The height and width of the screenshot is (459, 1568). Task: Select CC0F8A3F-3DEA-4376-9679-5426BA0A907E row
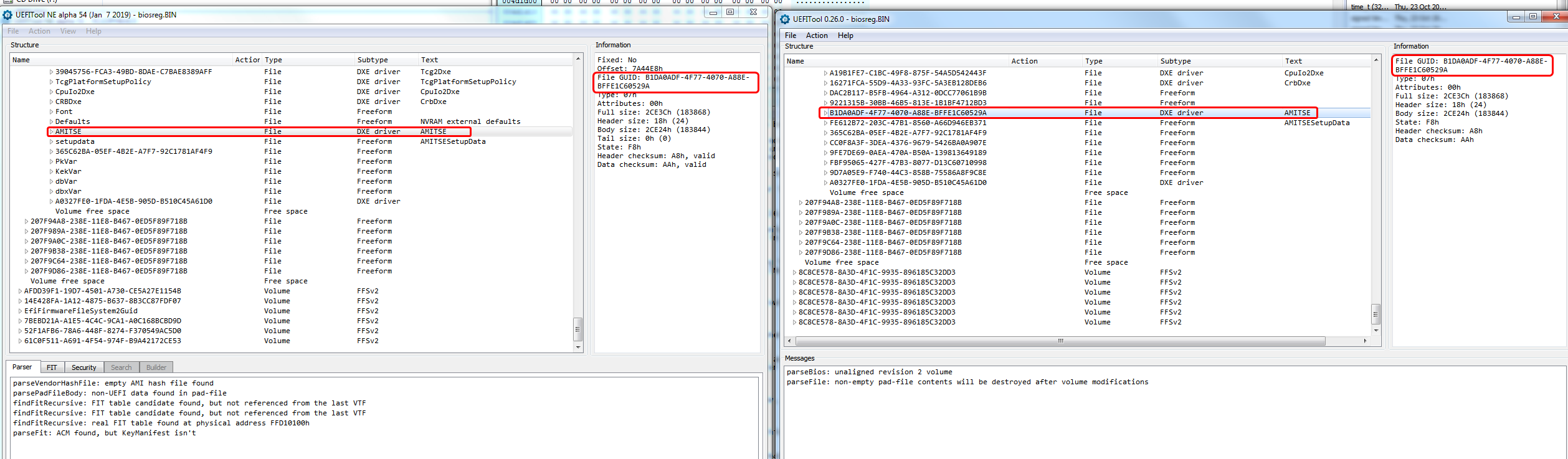coord(1078,143)
